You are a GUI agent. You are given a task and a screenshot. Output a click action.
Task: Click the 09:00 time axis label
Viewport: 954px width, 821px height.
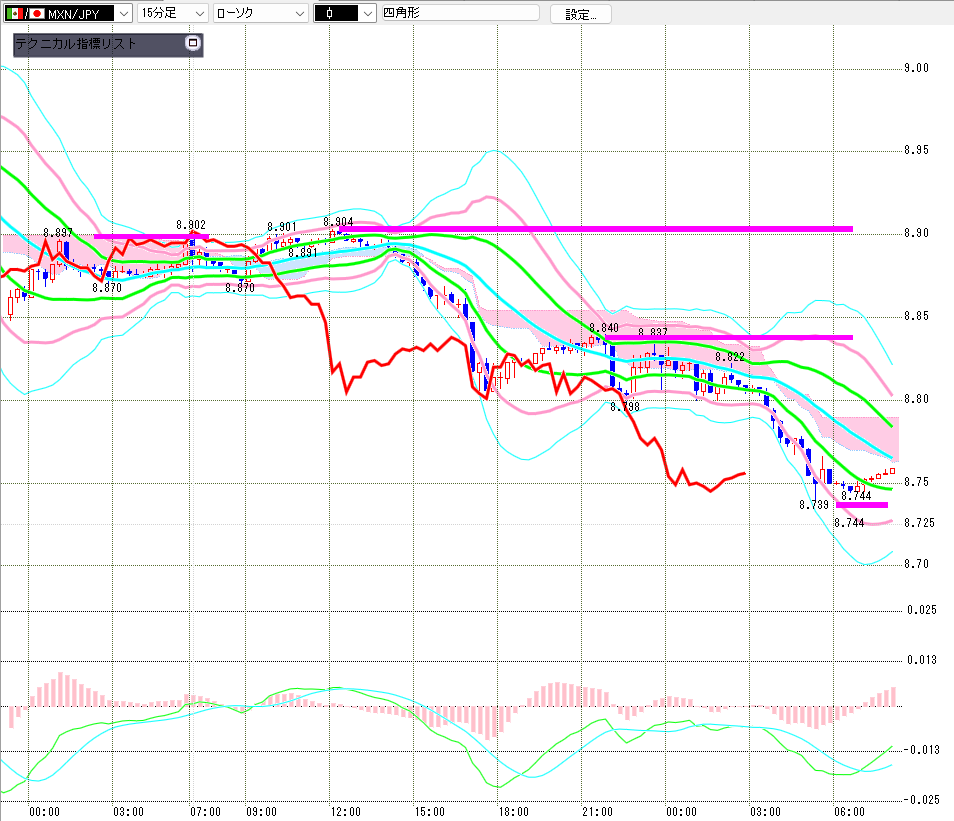[262, 812]
